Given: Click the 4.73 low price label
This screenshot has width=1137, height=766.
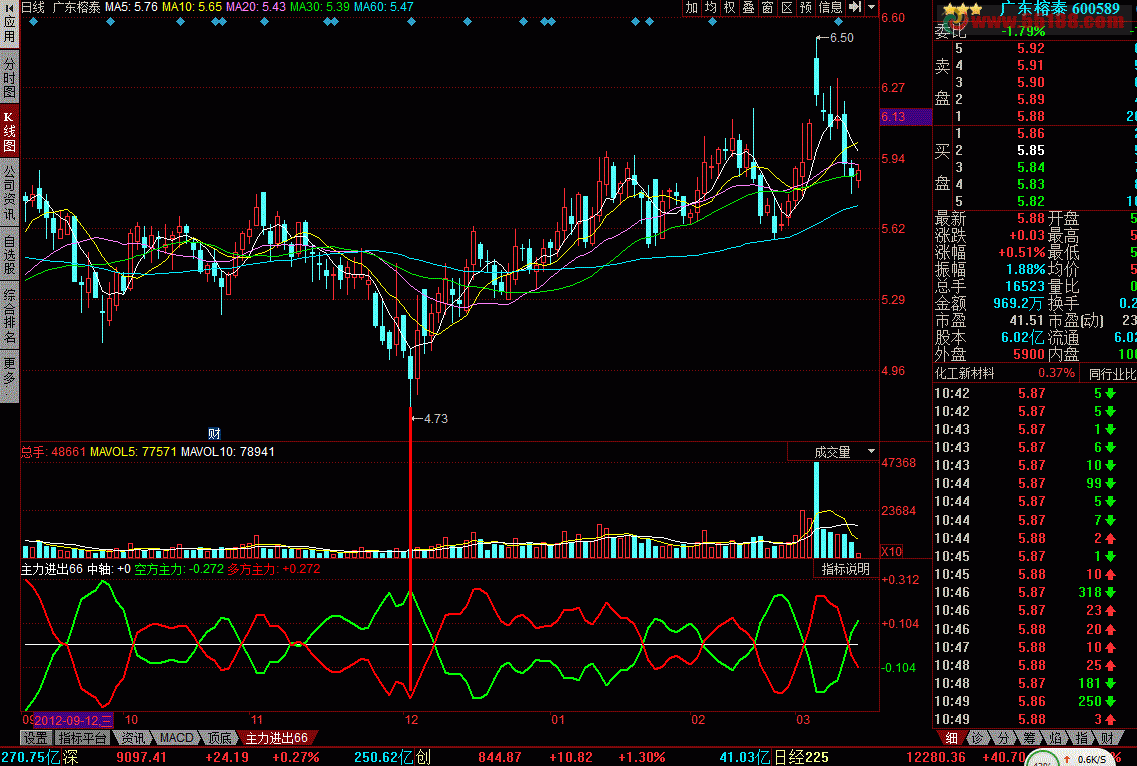Looking at the screenshot, I should click(x=435, y=419).
